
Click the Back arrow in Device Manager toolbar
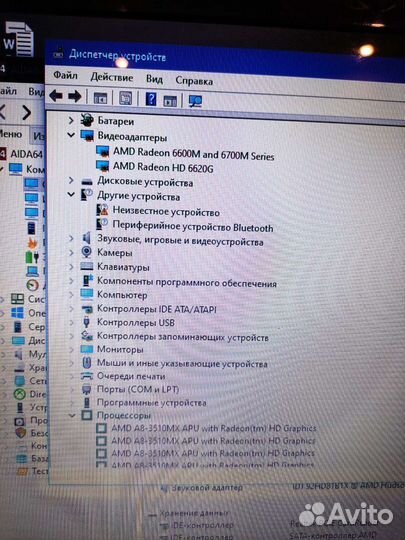pos(56,95)
